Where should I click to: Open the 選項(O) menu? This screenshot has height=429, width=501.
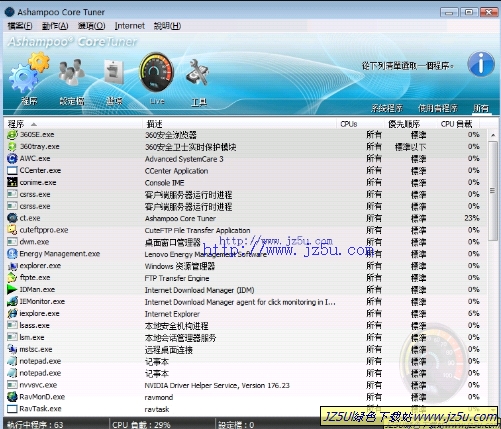coord(91,26)
